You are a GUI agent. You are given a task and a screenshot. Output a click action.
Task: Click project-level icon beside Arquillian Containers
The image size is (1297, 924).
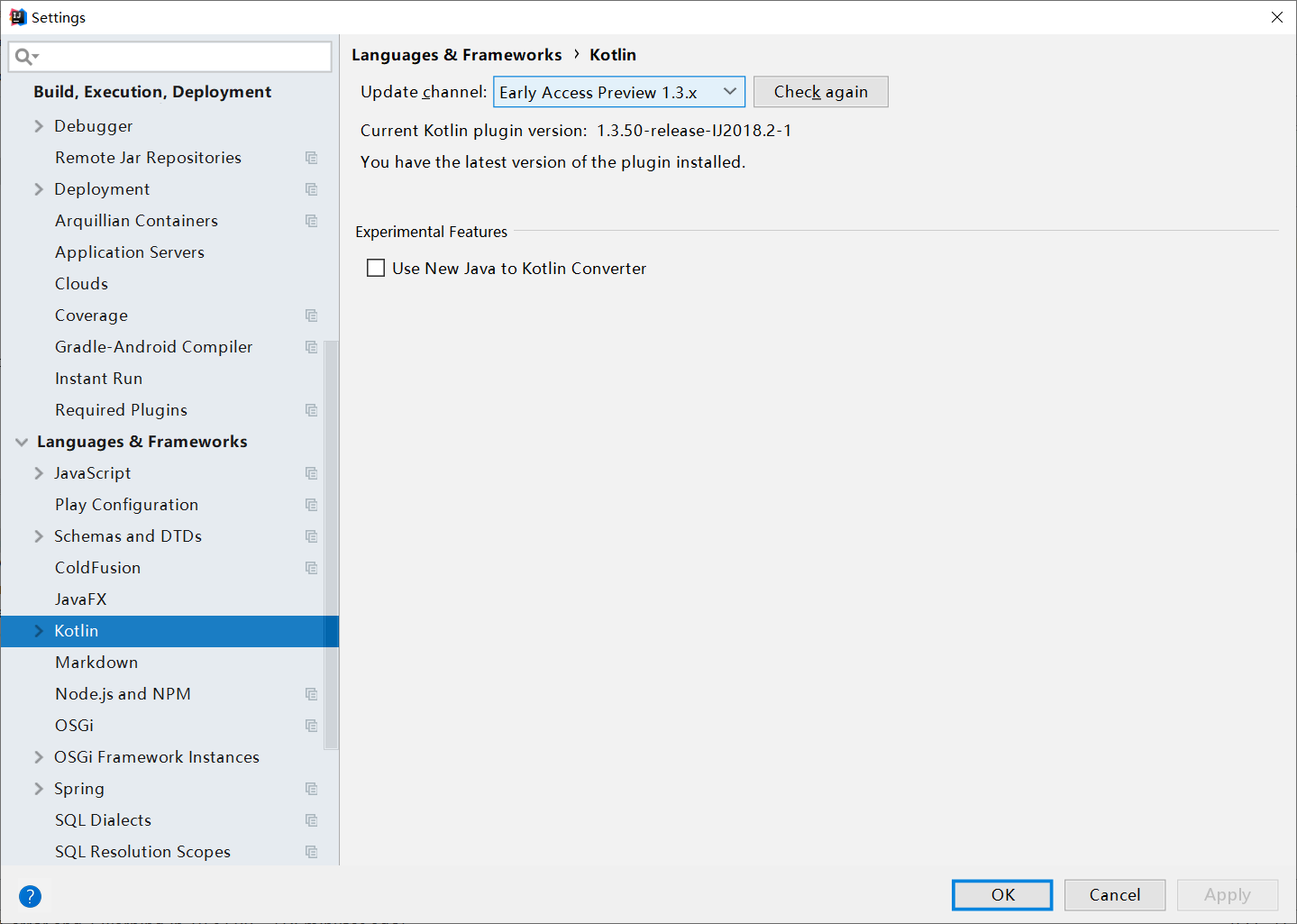tap(311, 221)
